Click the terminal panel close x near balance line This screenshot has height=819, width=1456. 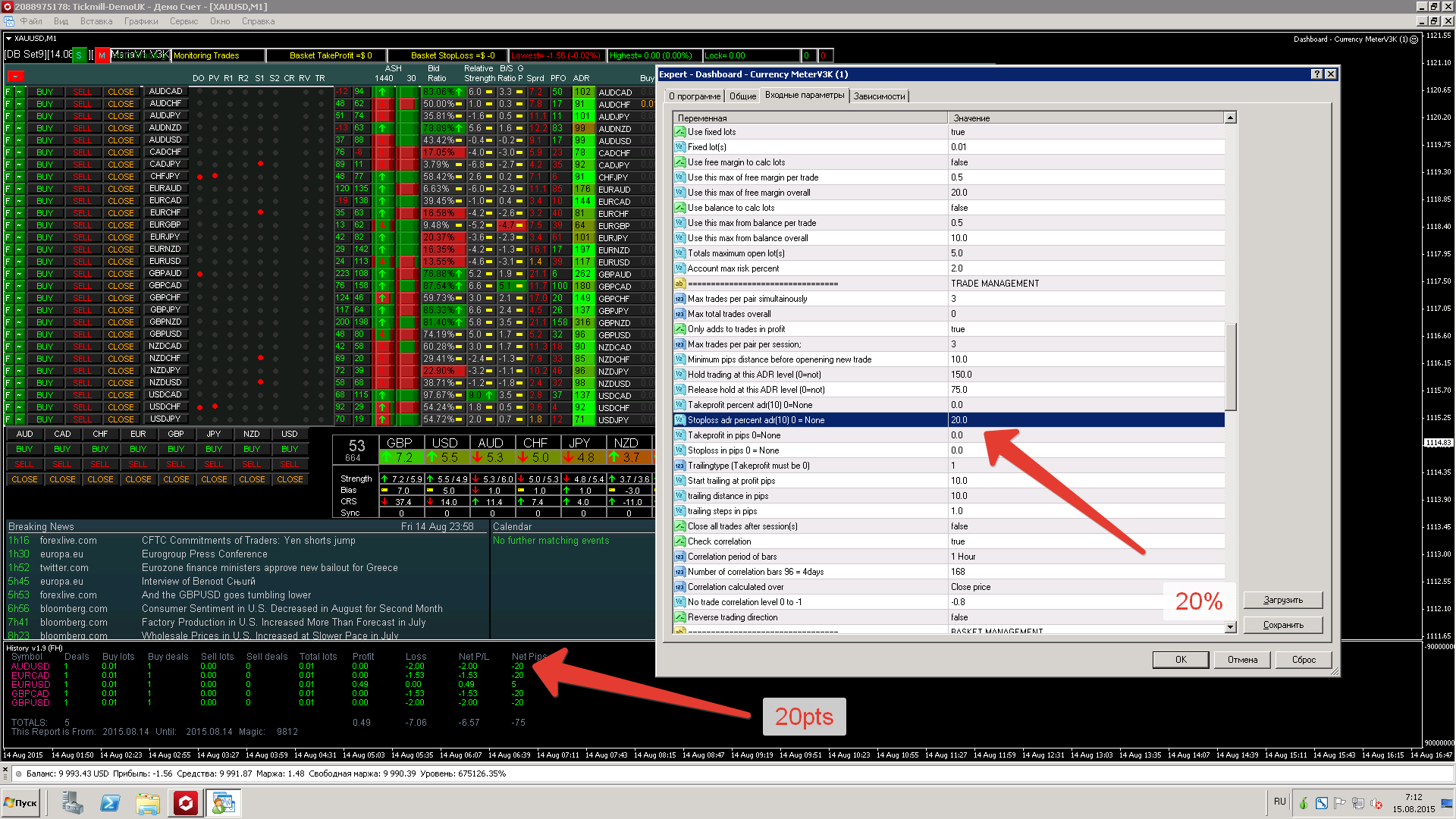click(x=6, y=769)
